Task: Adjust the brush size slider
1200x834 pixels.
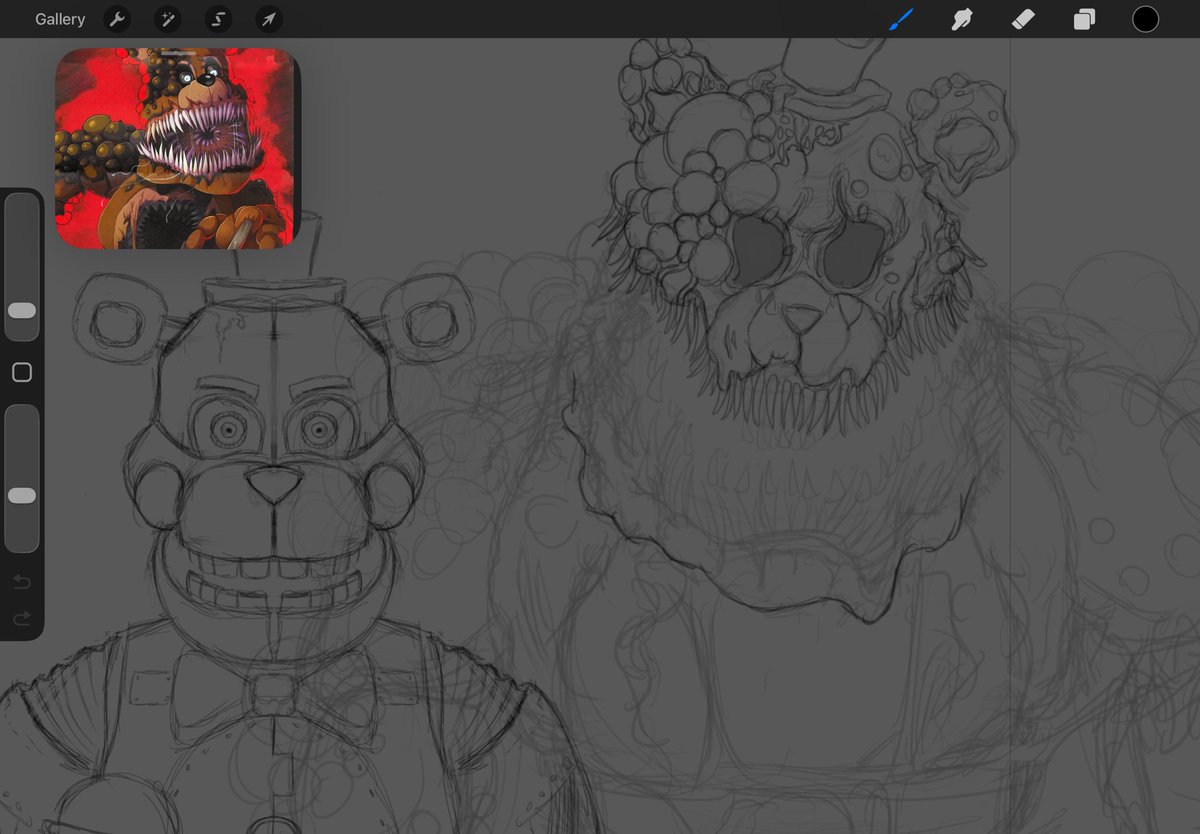Action: click(22, 267)
